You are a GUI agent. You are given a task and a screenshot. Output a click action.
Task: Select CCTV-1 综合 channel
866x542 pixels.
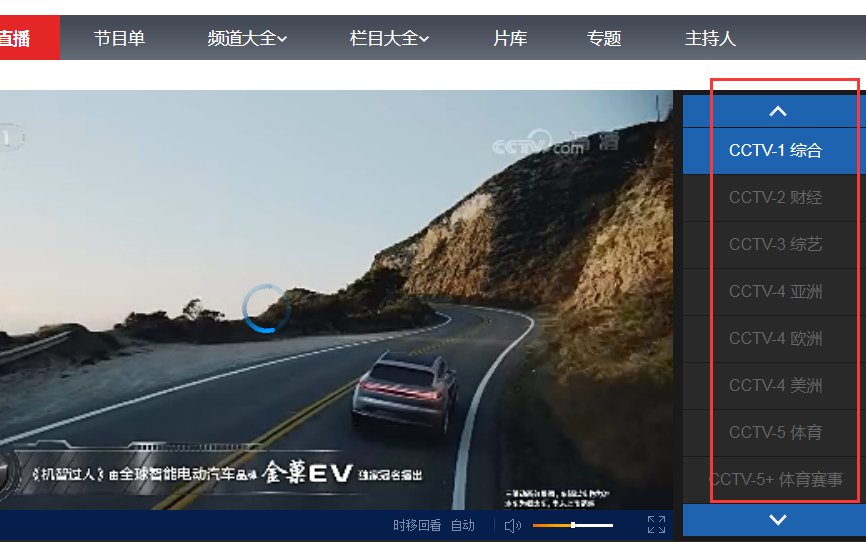pos(775,151)
